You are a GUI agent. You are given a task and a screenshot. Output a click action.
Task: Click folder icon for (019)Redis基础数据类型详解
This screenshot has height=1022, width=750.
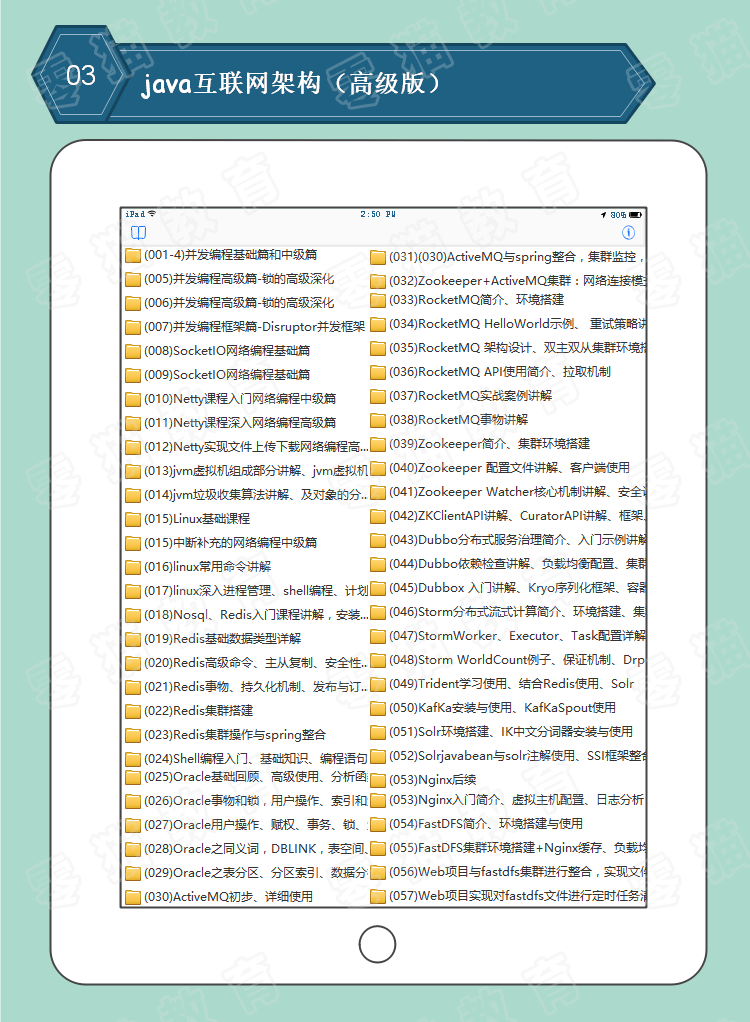[x=133, y=639]
